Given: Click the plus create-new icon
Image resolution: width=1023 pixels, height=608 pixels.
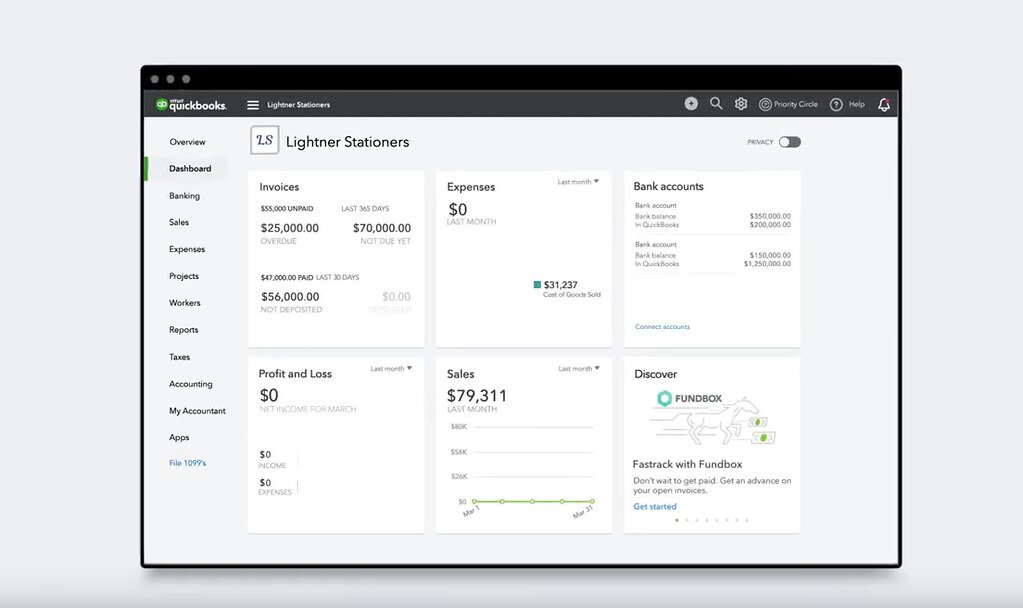Looking at the screenshot, I should click(691, 104).
